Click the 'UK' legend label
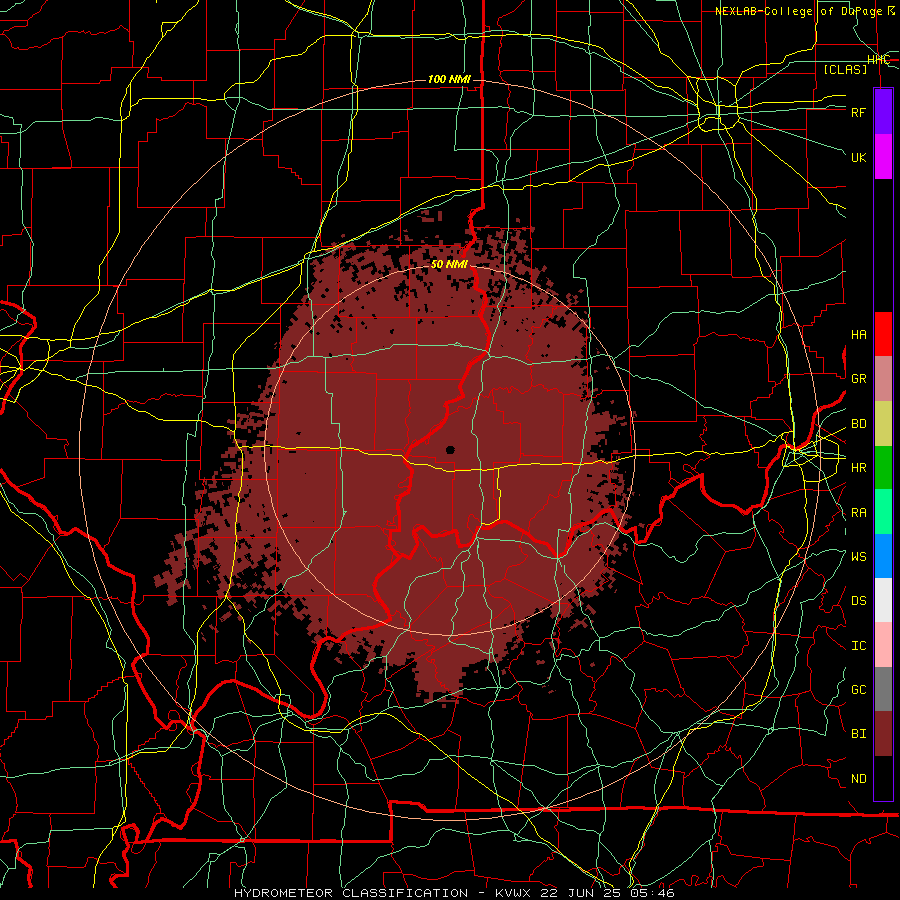 click(858, 157)
